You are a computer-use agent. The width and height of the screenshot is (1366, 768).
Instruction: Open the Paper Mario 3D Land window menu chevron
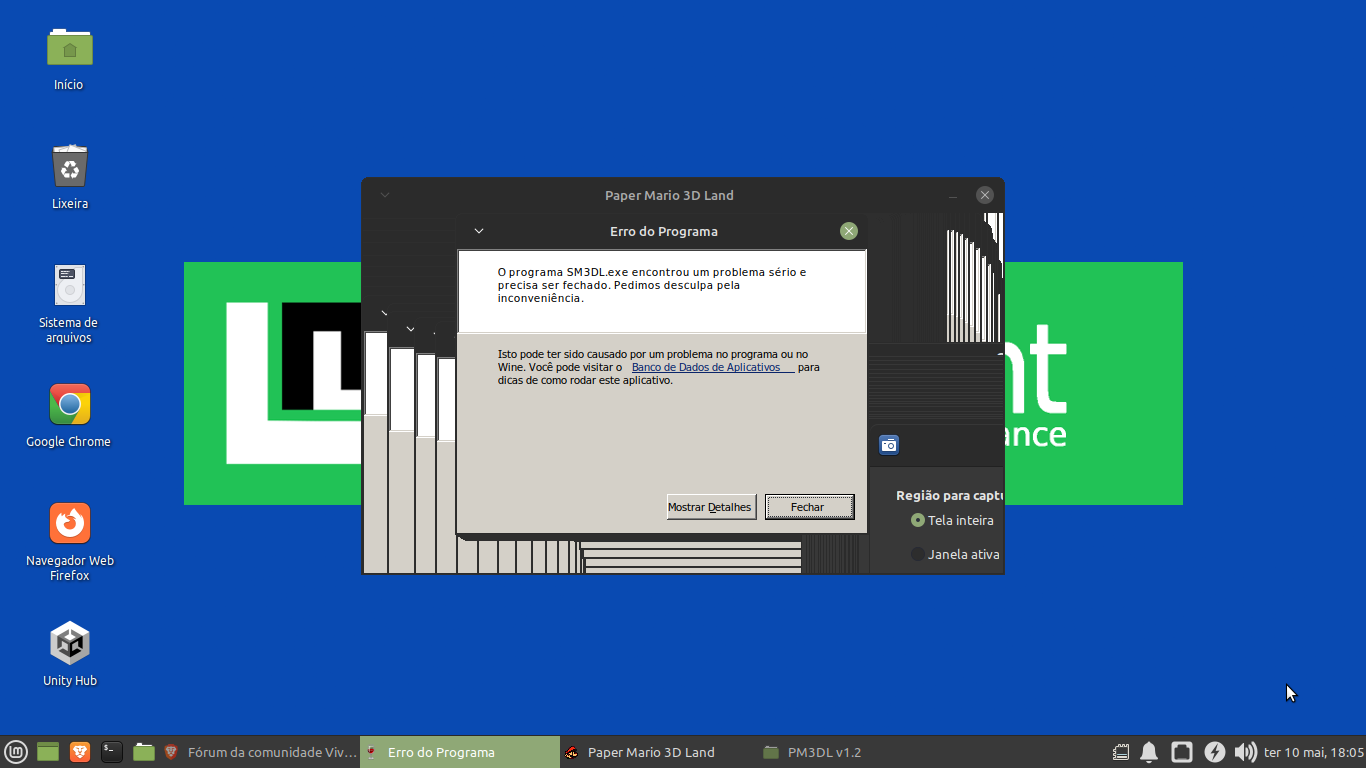pos(385,195)
